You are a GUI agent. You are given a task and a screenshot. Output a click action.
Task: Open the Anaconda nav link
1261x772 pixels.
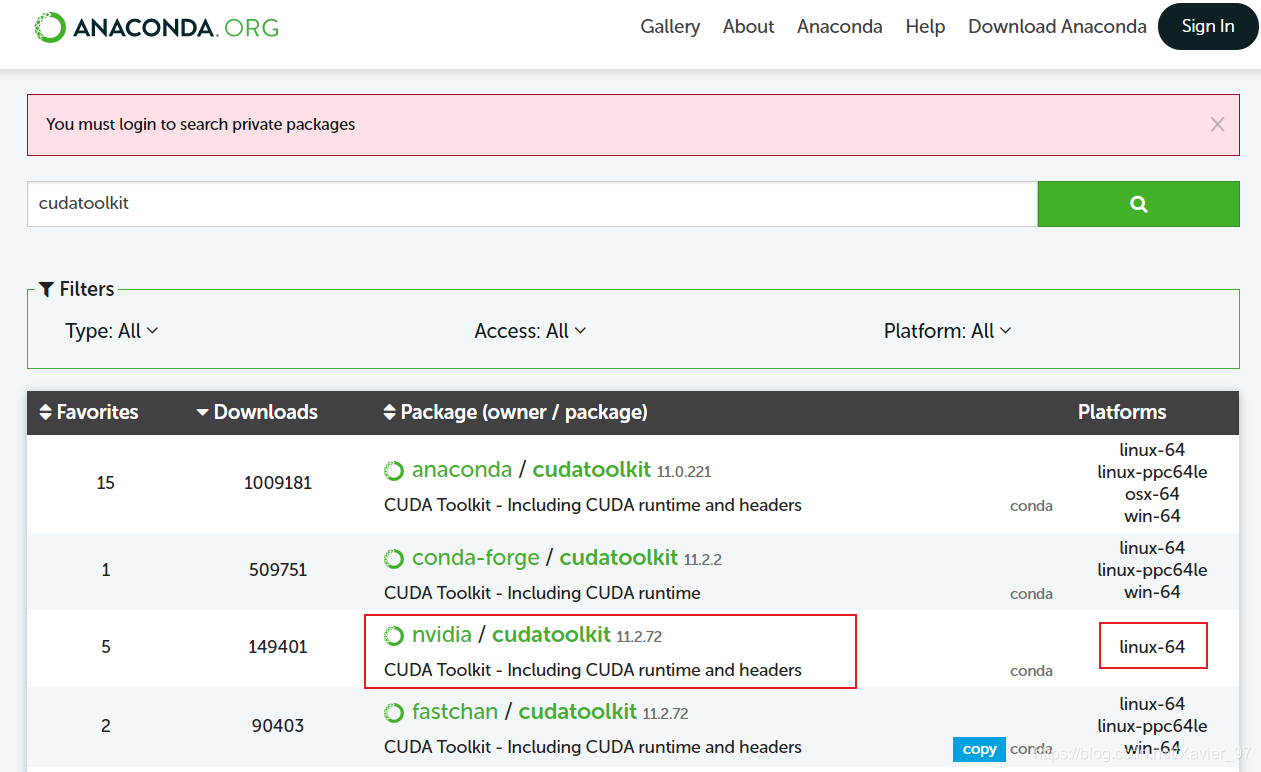coord(840,27)
